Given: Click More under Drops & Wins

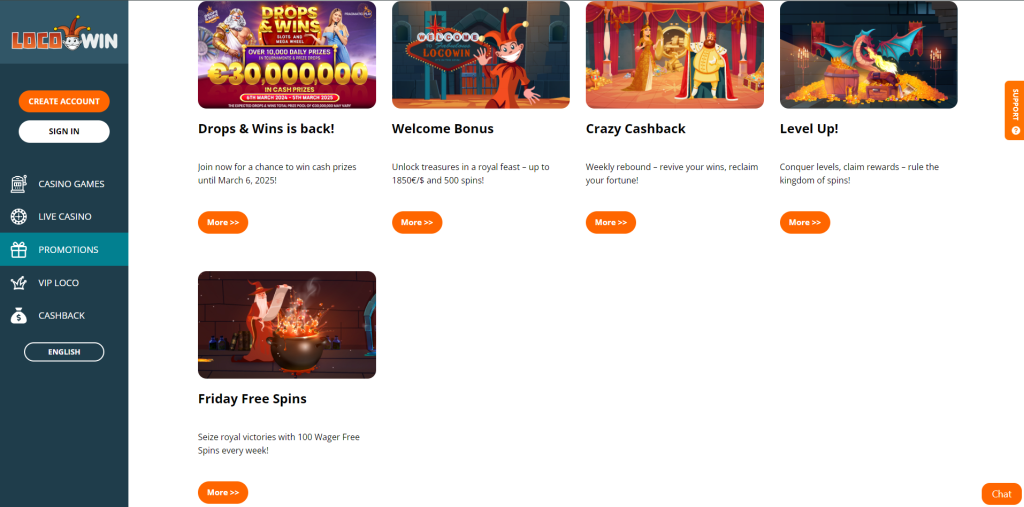Looking at the screenshot, I should [x=223, y=222].
